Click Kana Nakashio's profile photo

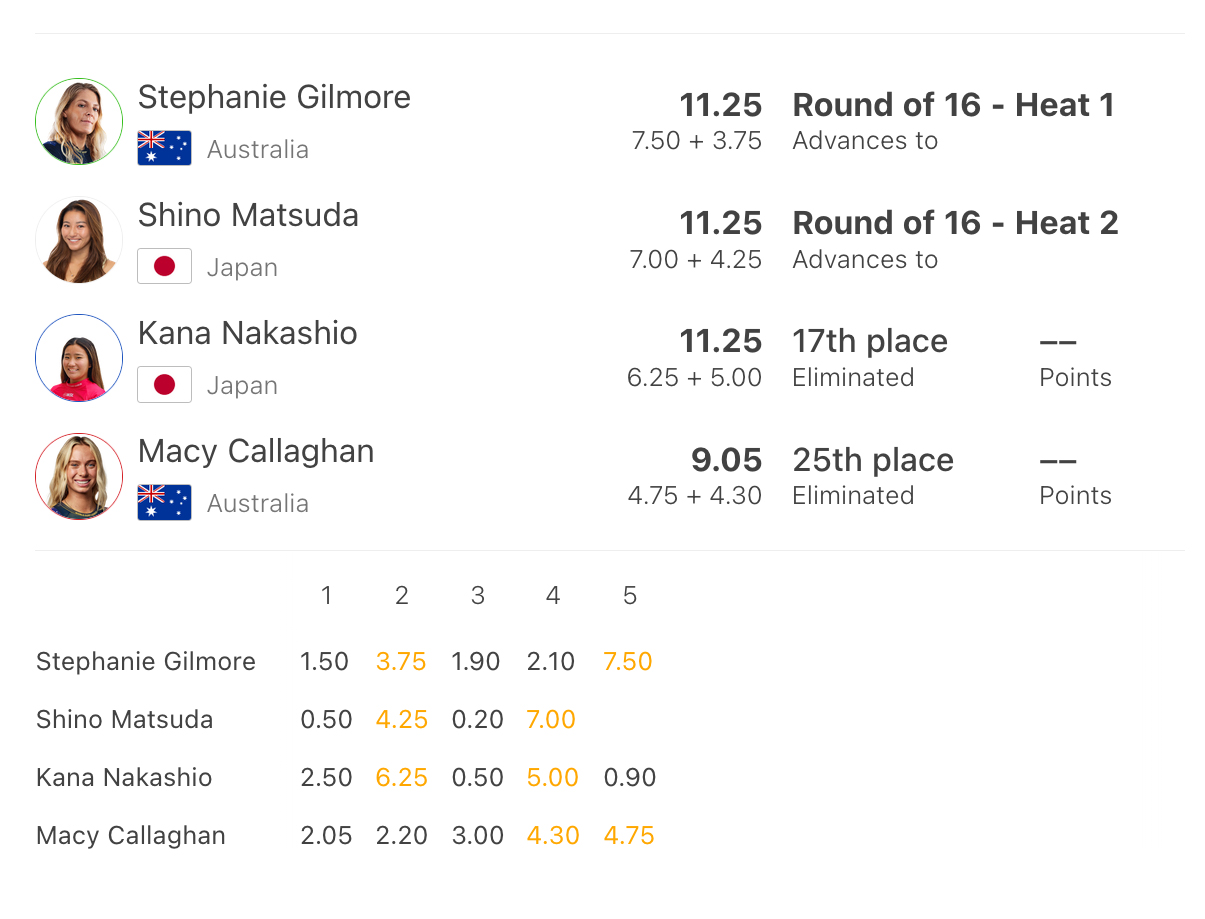[79, 358]
